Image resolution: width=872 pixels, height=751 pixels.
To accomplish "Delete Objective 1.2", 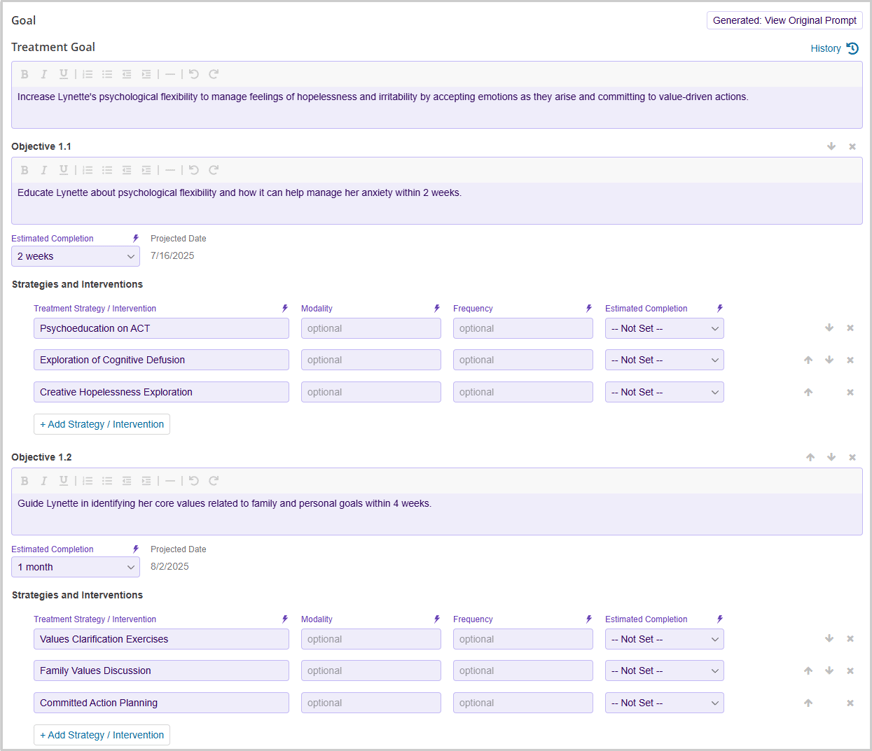I will tap(852, 457).
